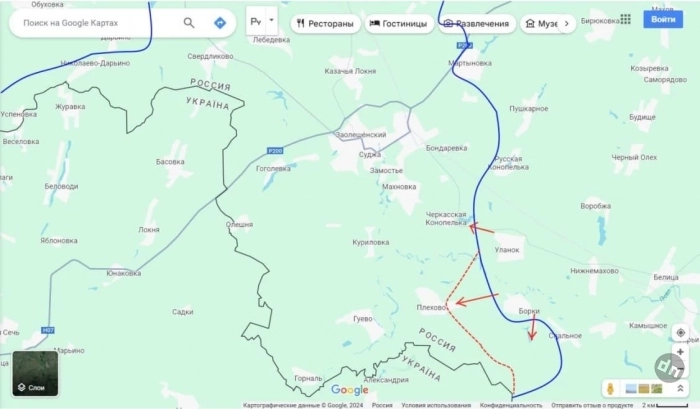Select the Музеи category chip
This screenshot has width=700, height=409.
point(539,24)
